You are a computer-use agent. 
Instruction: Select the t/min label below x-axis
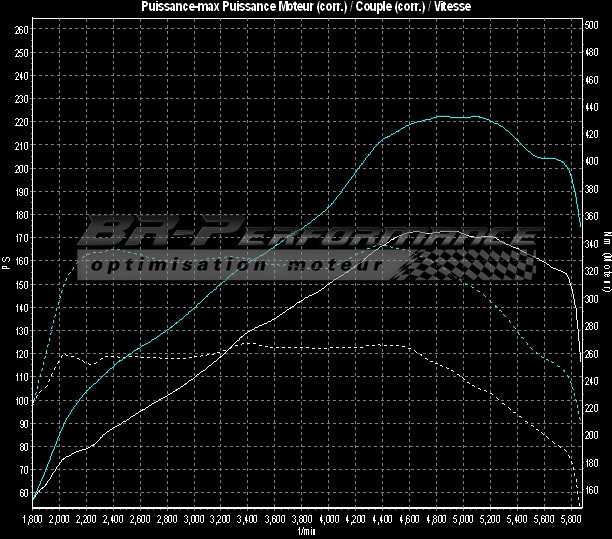305,533
